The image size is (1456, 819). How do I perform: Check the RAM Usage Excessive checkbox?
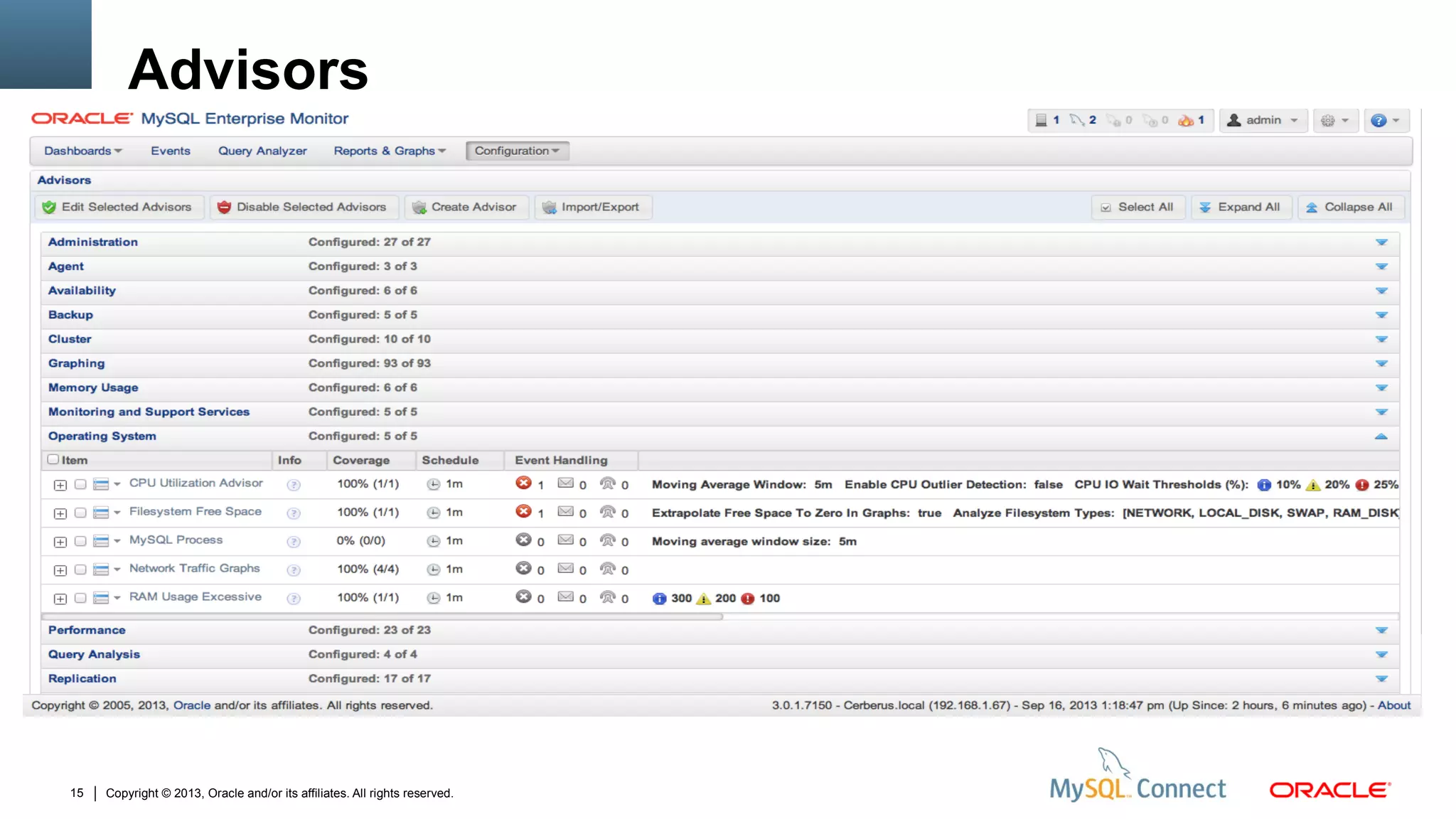80,598
